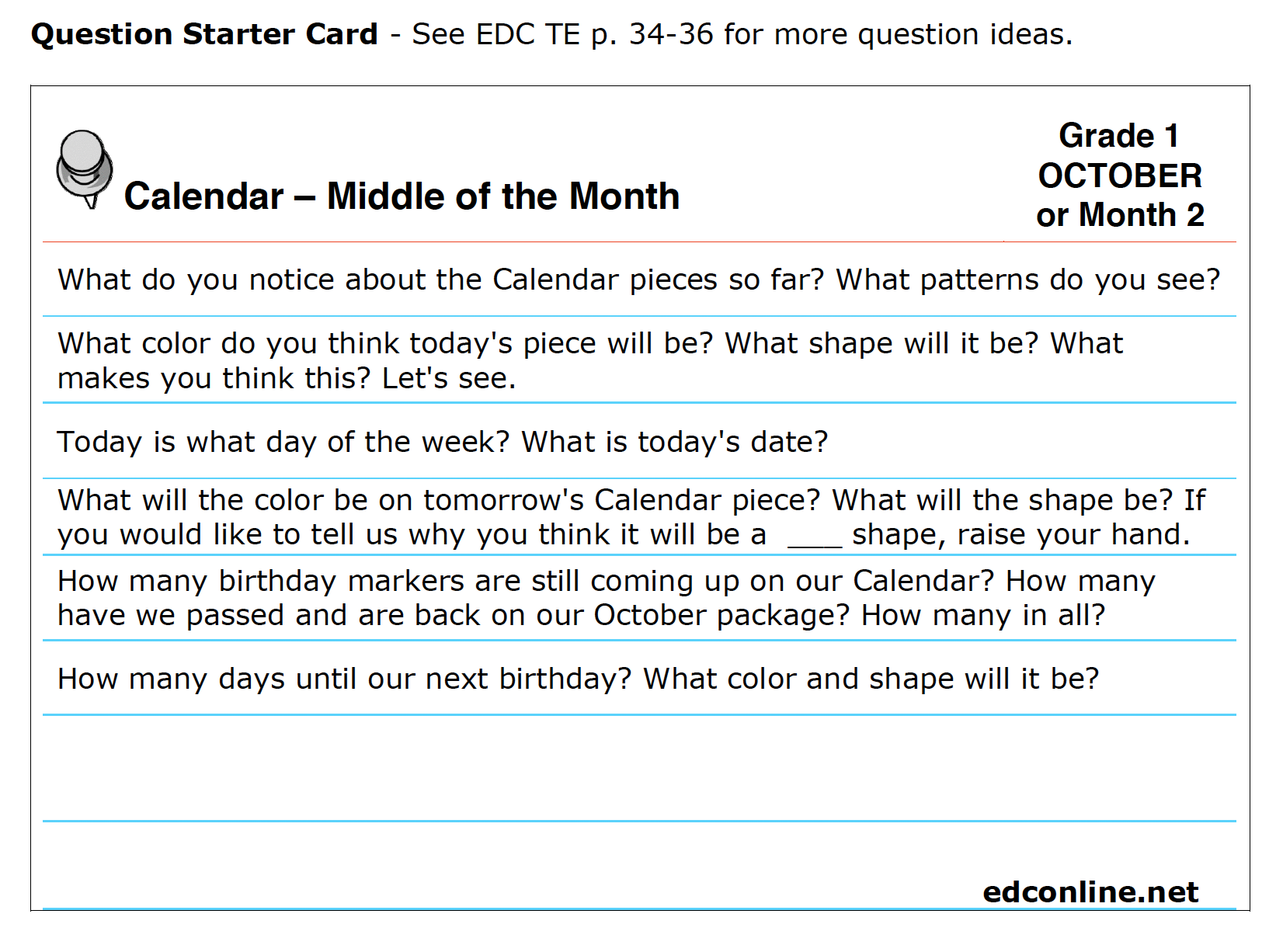
Task: Select the "Question Starter Card" bold title
Action: [204, 34]
